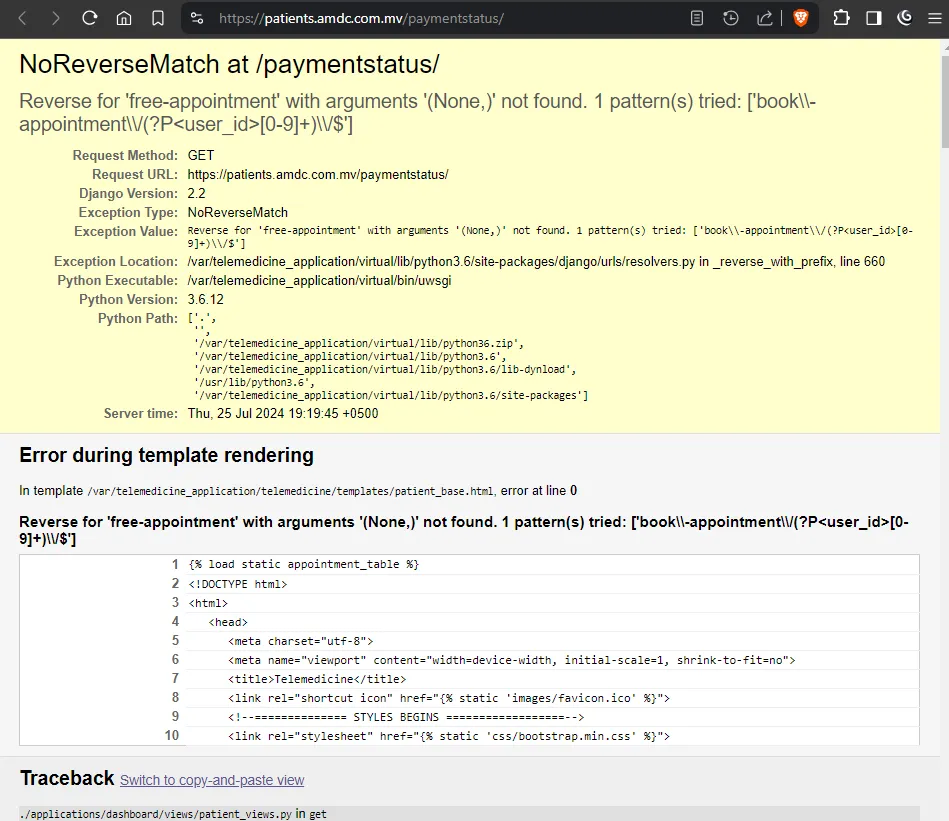Click the clock icon in address bar
The image size is (949, 821).
pyautogui.click(x=731, y=18)
